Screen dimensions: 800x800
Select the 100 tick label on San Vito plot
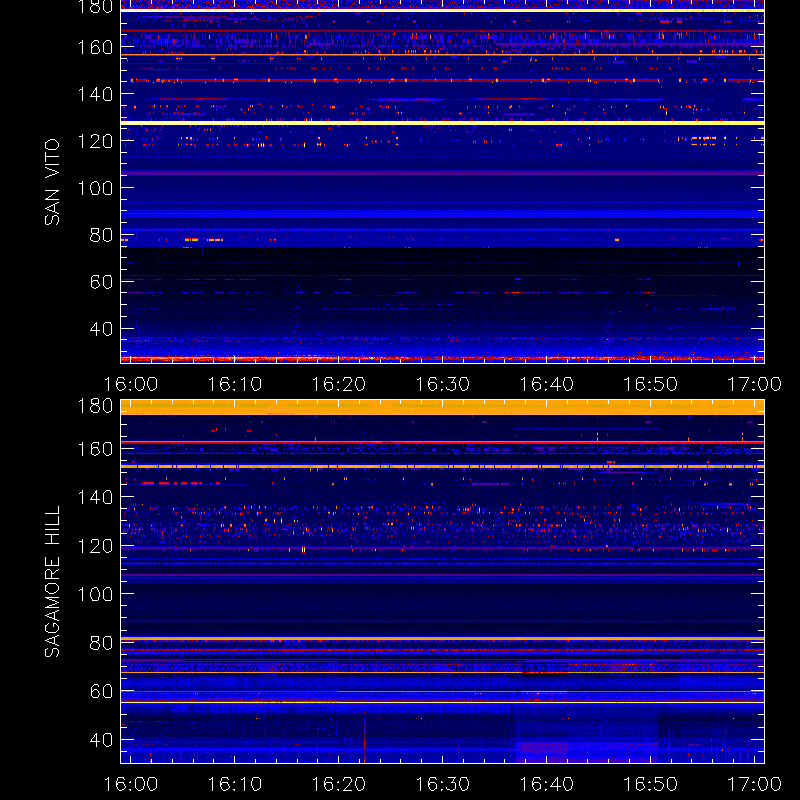pos(95,188)
